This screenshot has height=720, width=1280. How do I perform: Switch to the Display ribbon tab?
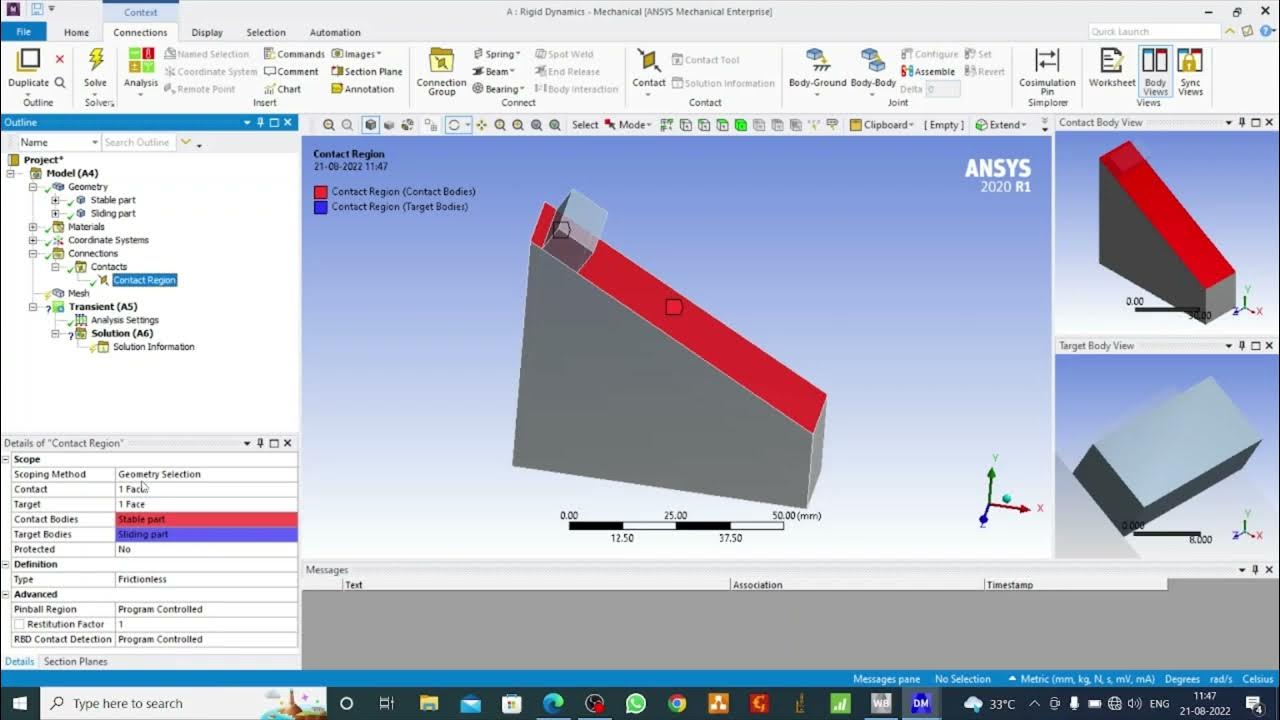click(x=207, y=32)
